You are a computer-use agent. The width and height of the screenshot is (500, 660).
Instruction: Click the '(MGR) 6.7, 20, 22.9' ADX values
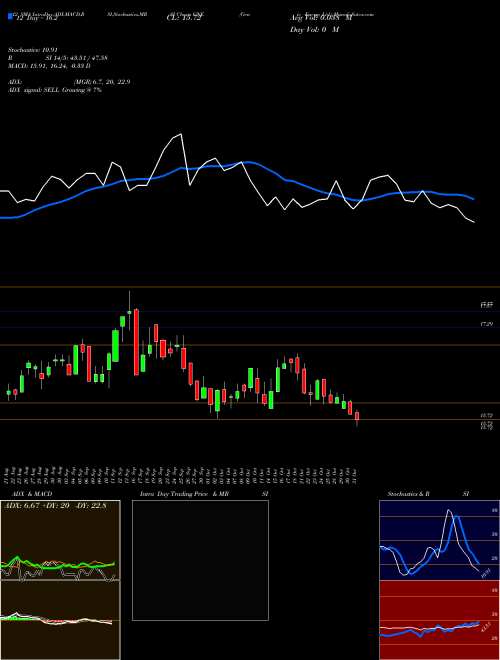(102, 82)
